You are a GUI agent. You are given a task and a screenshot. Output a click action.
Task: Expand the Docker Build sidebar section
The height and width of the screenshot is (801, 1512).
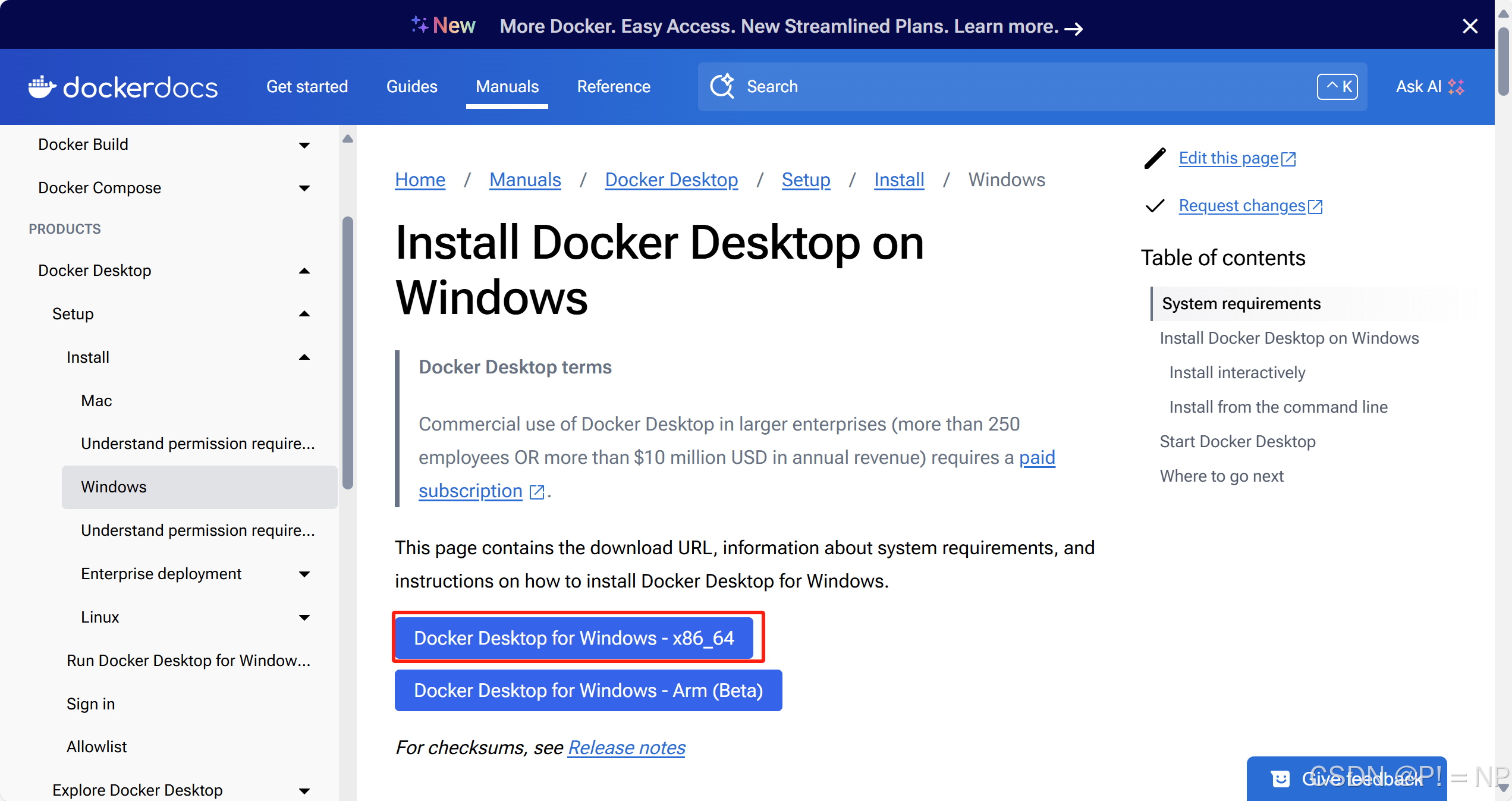(x=304, y=145)
